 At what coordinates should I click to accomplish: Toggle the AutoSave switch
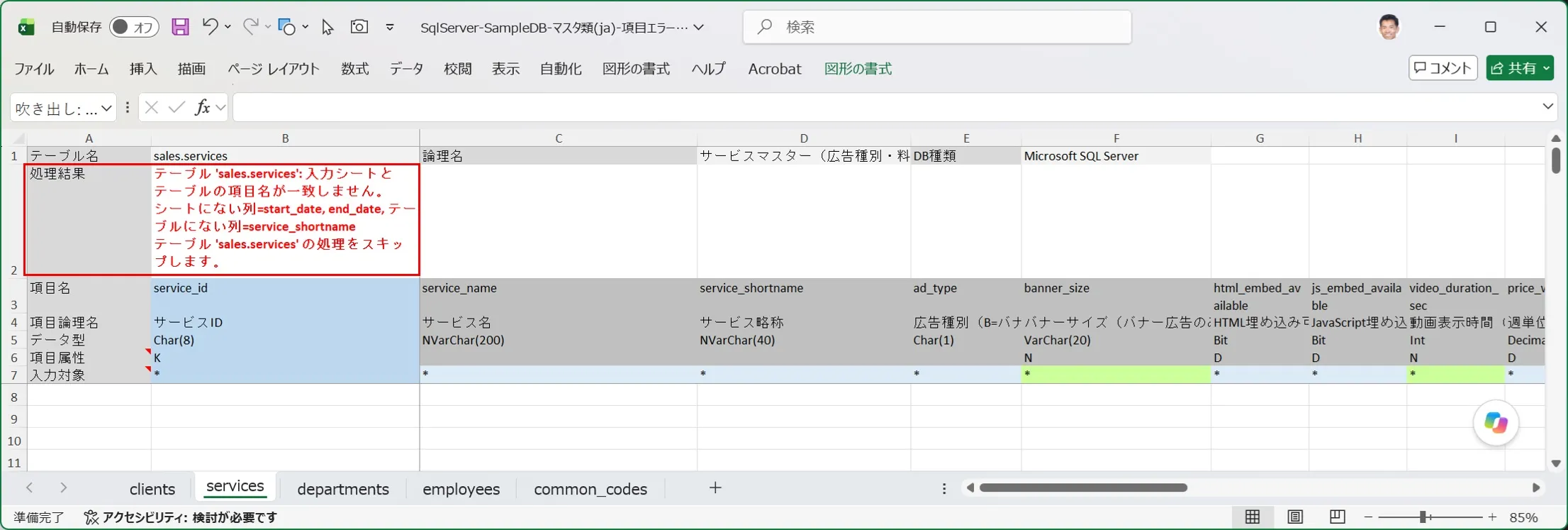(x=134, y=27)
